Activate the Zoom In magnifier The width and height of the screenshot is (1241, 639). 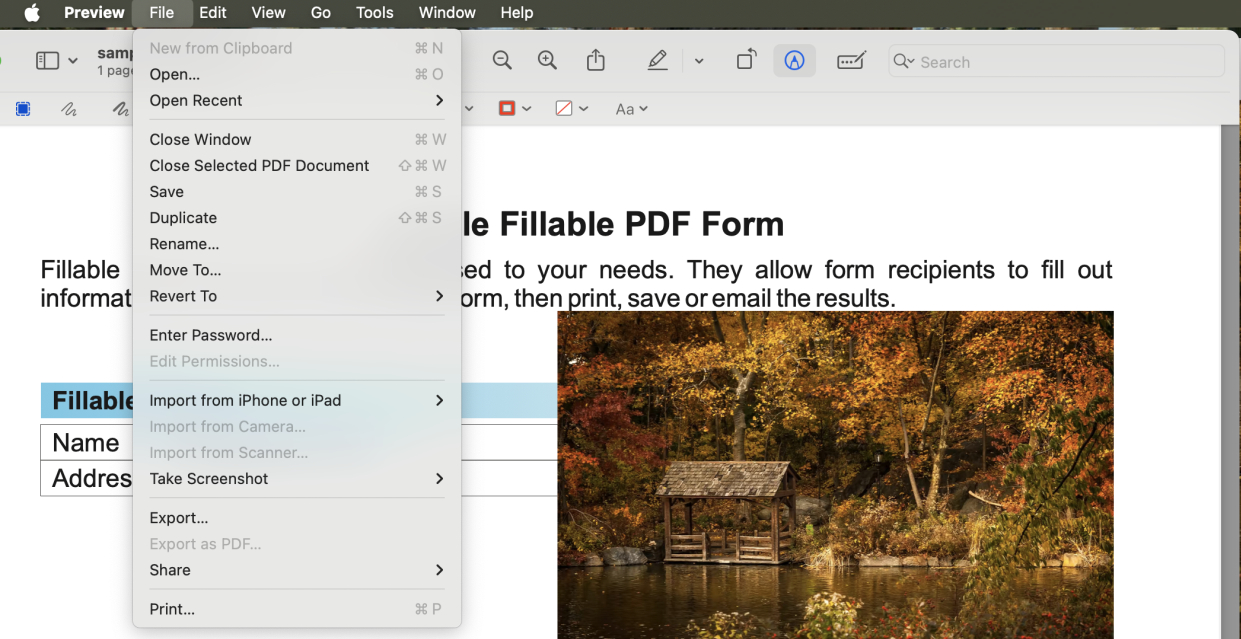[547, 61]
